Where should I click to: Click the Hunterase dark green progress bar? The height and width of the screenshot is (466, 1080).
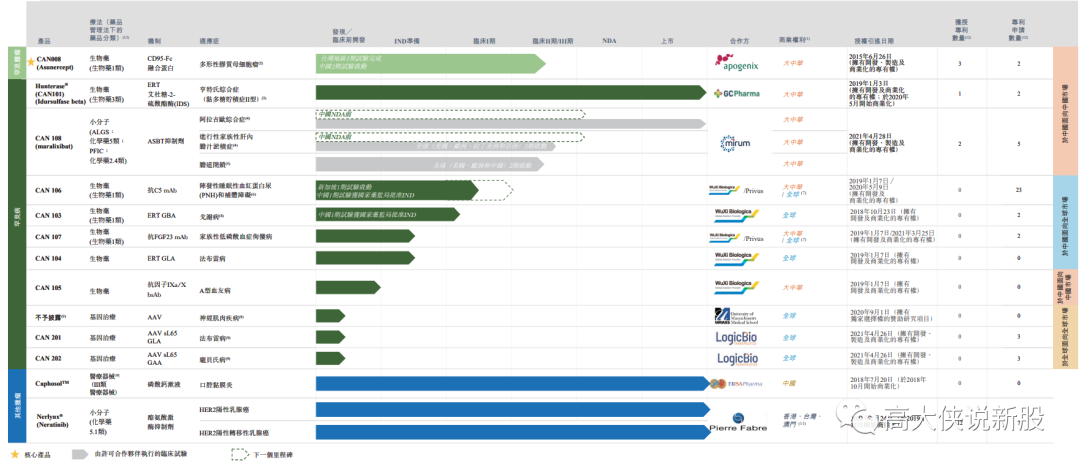pos(511,93)
